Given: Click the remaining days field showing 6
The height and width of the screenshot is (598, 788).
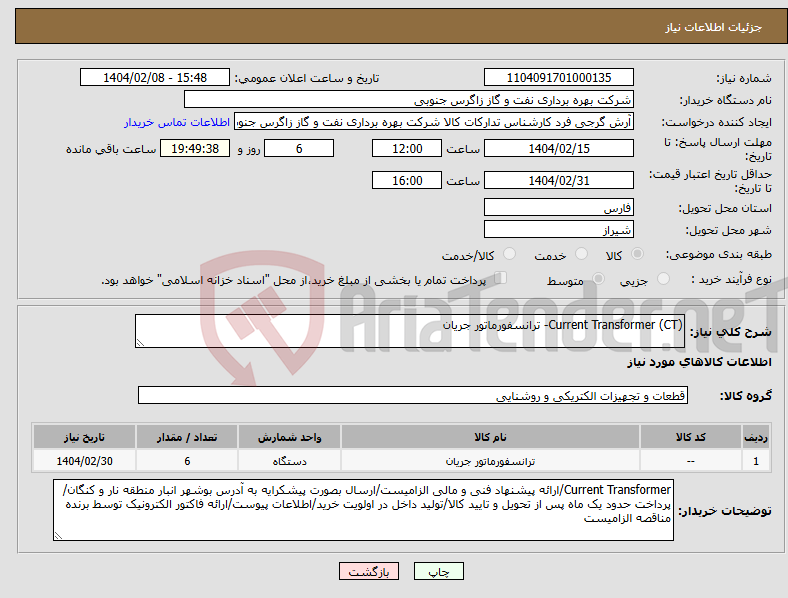Looking at the screenshot, I should [x=299, y=148].
